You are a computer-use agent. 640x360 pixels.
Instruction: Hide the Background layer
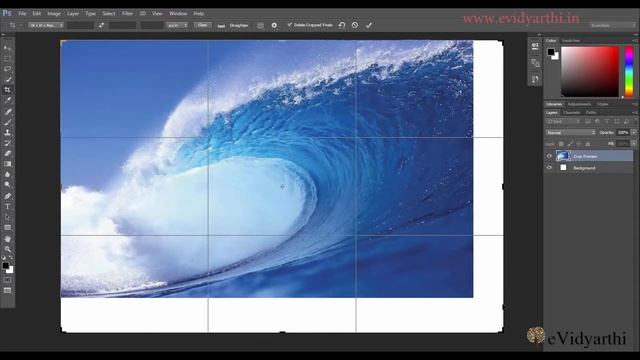click(x=549, y=167)
